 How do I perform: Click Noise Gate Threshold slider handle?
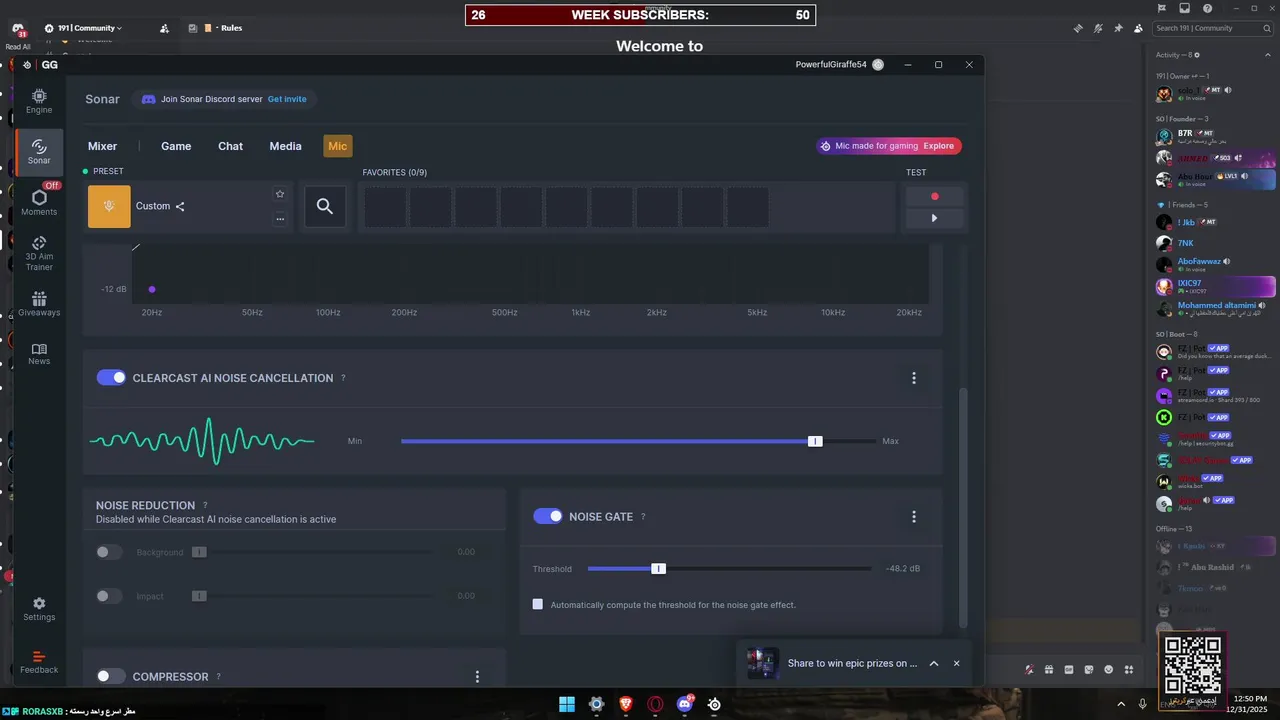[658, 568]
